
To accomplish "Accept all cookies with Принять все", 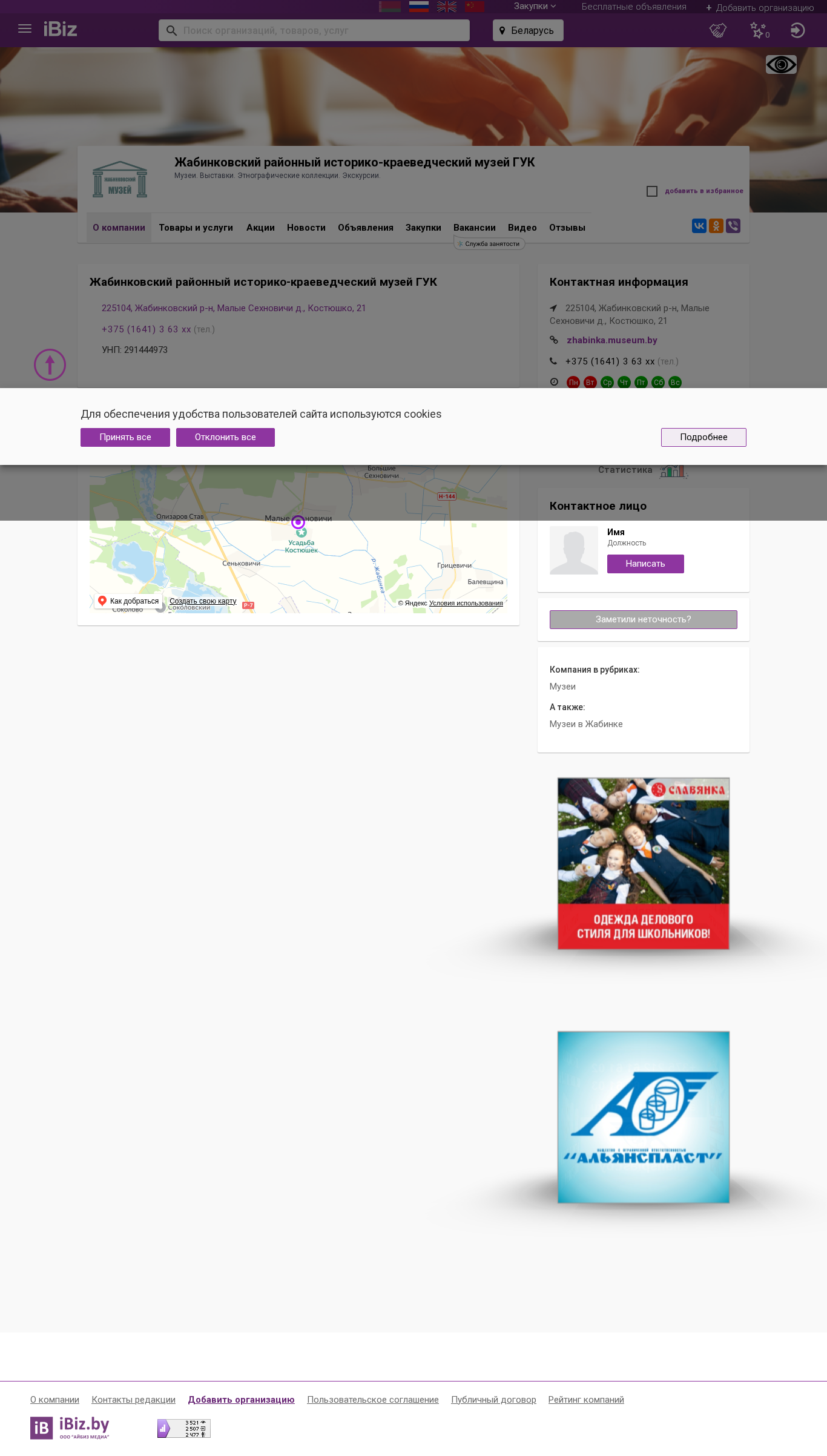I will [x=125, y=437].
